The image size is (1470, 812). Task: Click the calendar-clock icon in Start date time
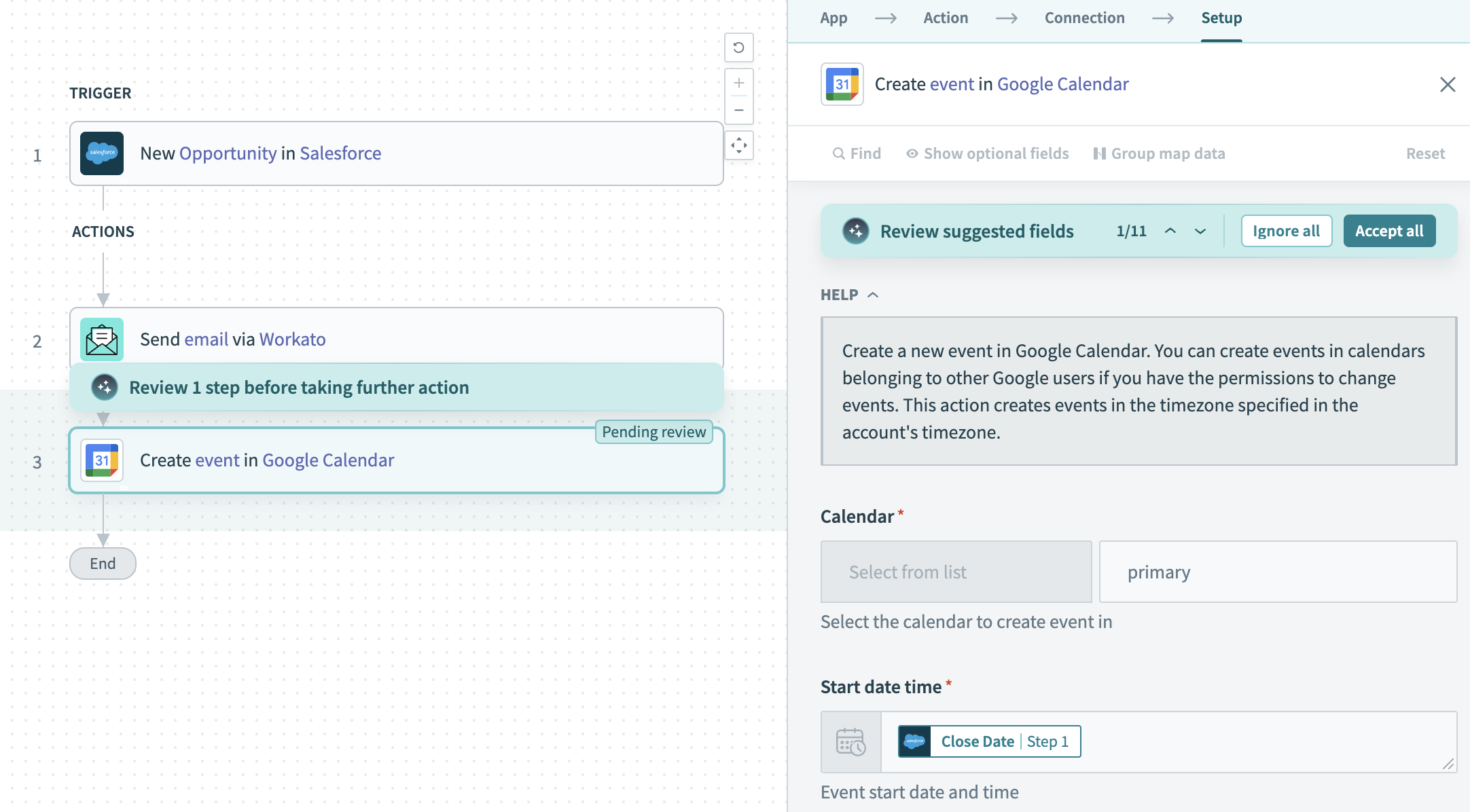(850, 742)
